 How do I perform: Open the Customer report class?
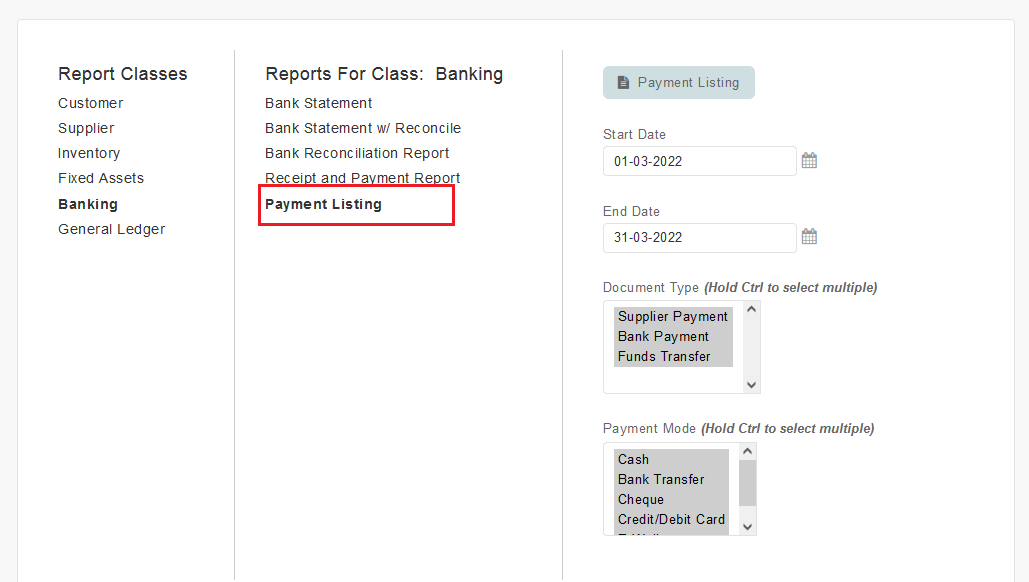pos(91,103)
